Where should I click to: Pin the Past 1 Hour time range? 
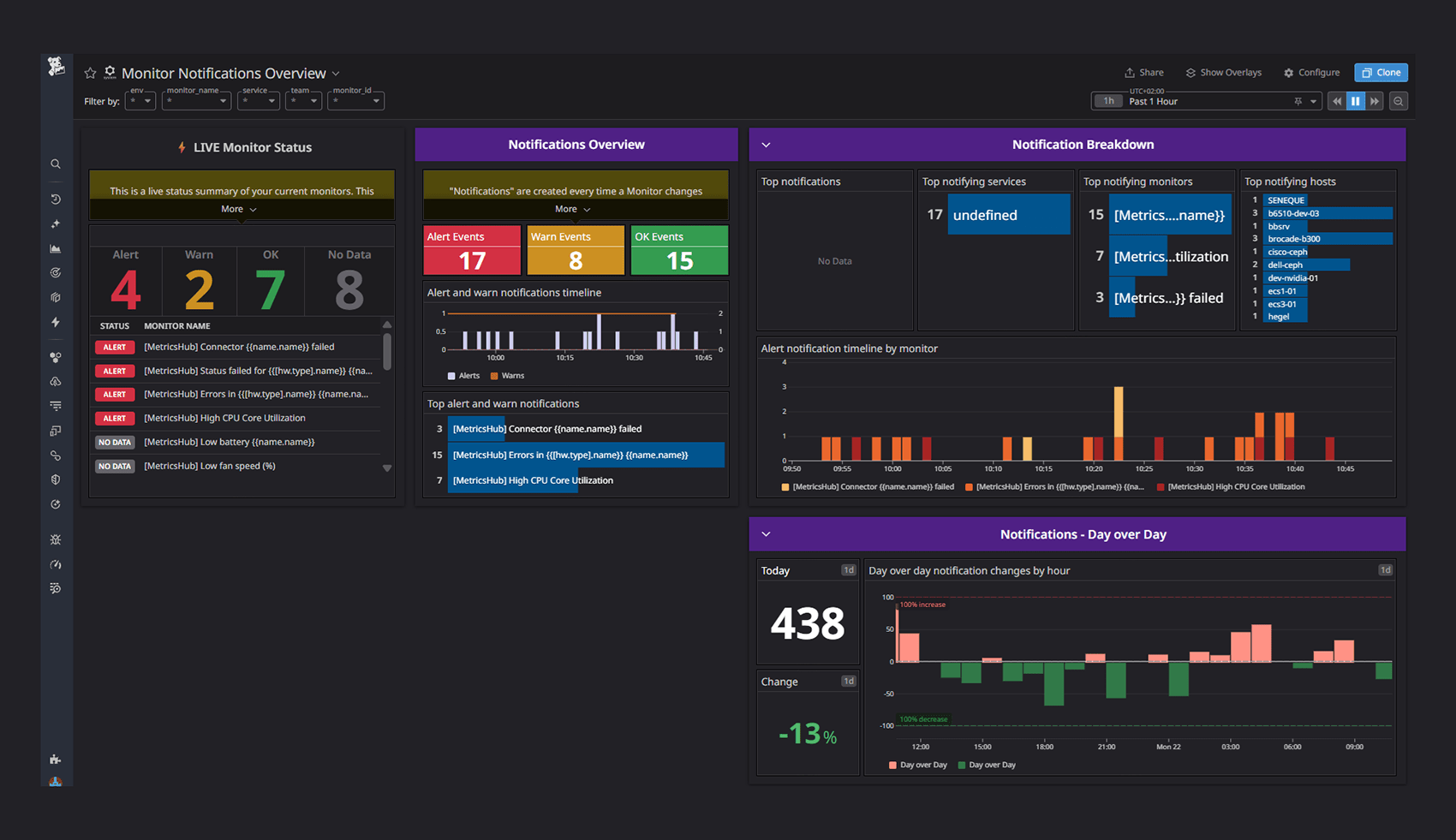1298,101
